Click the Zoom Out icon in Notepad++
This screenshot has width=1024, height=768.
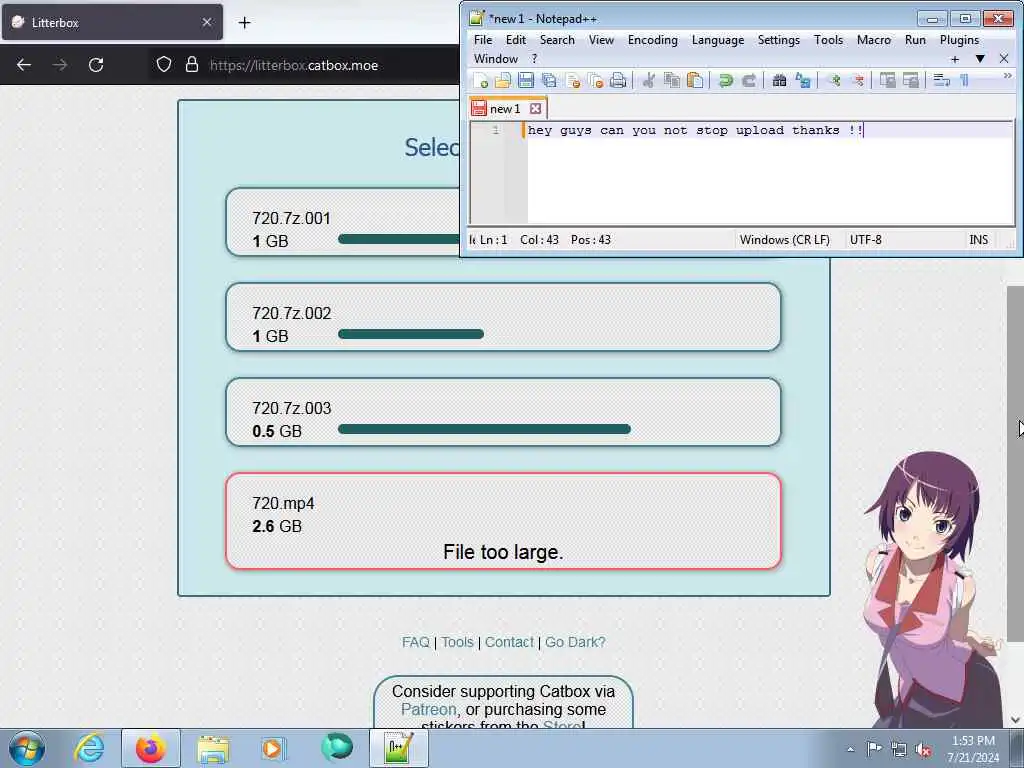857,80
